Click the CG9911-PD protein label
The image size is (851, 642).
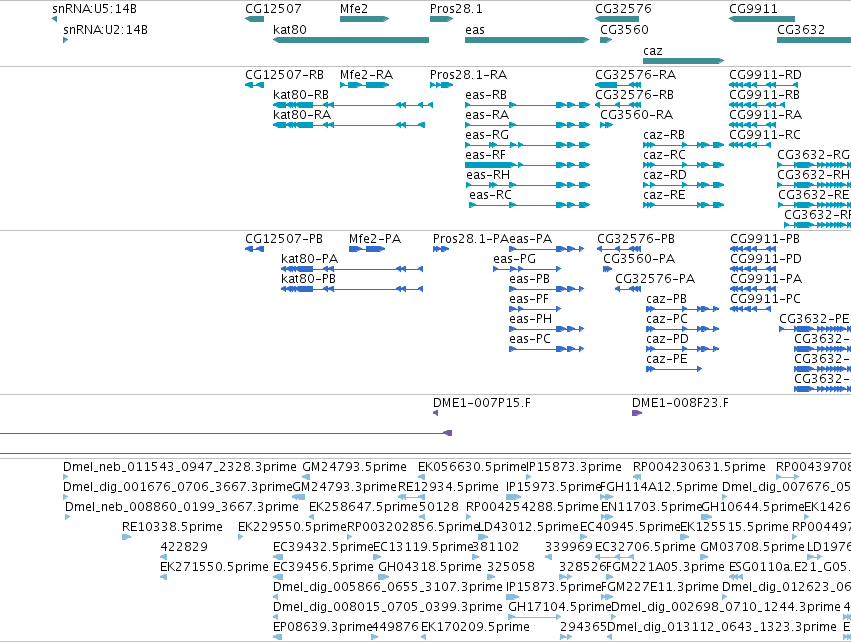click(766, 259)
